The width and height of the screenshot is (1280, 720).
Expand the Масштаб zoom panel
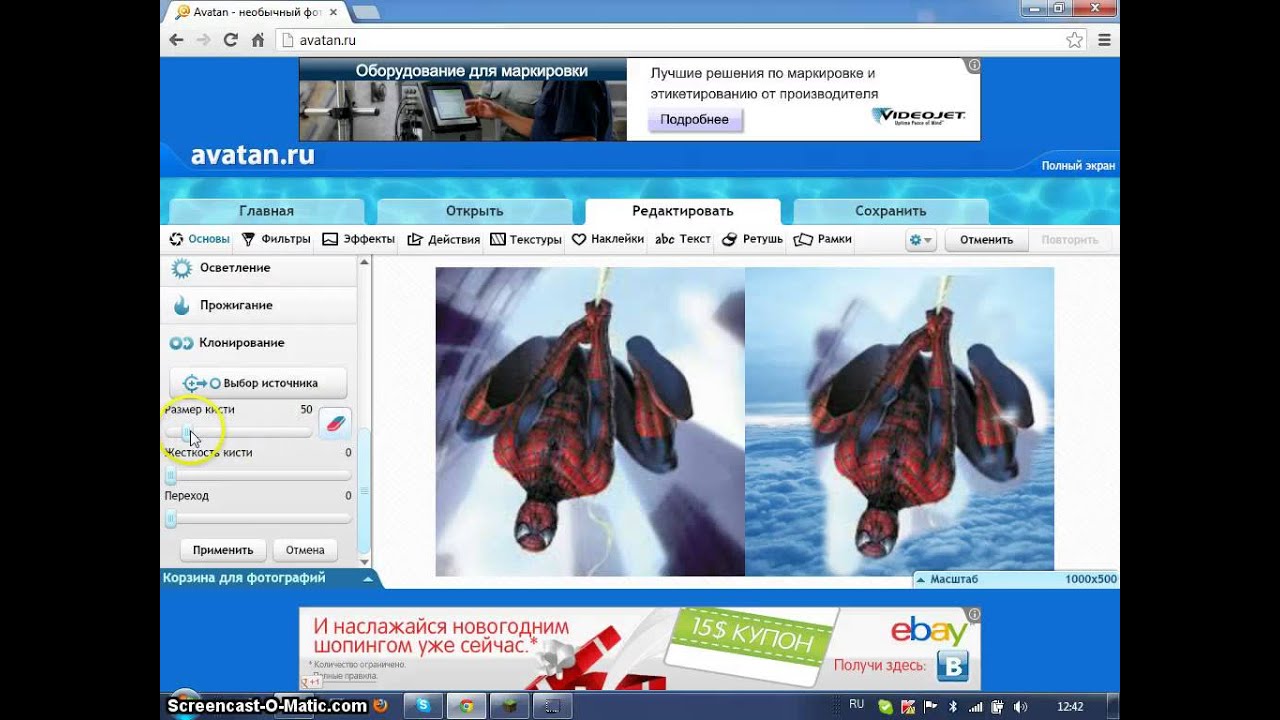[1016, 579]
